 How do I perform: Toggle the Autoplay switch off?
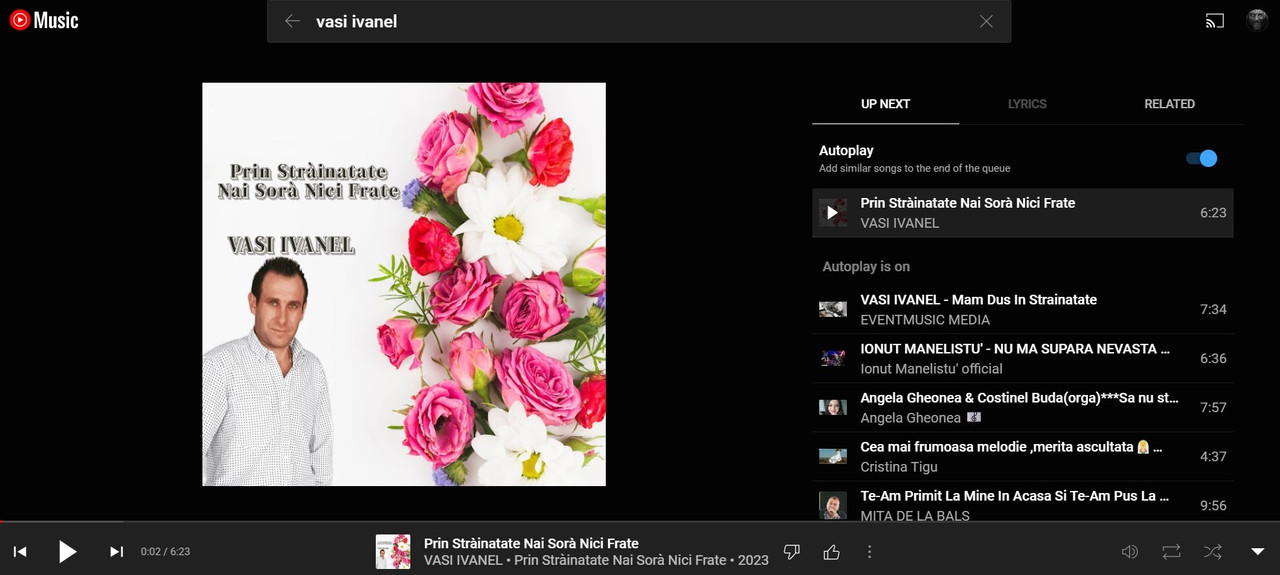click(1201, 158)
